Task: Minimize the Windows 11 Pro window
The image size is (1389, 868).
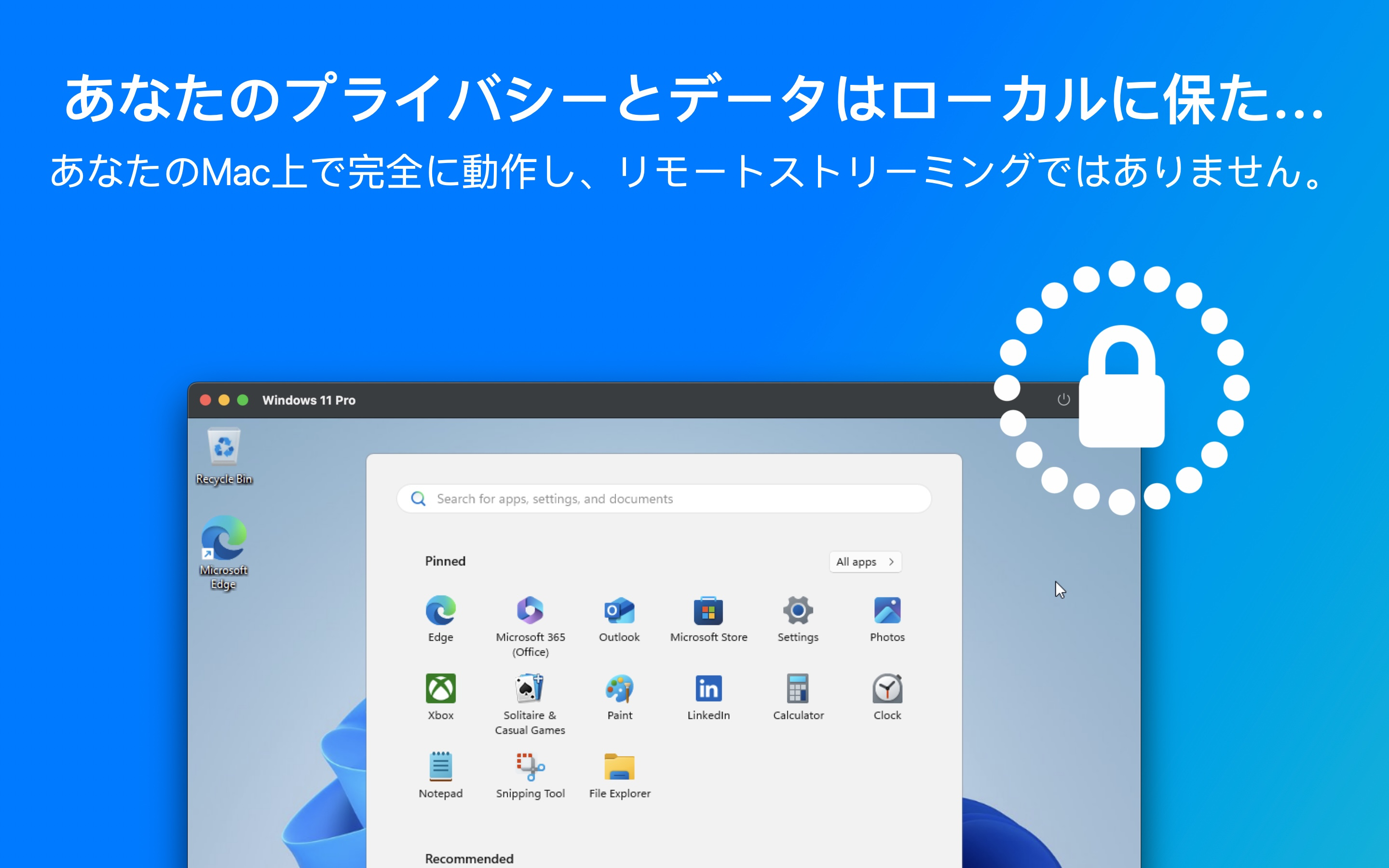Action: pyautogui.click(x=224, y=400)
